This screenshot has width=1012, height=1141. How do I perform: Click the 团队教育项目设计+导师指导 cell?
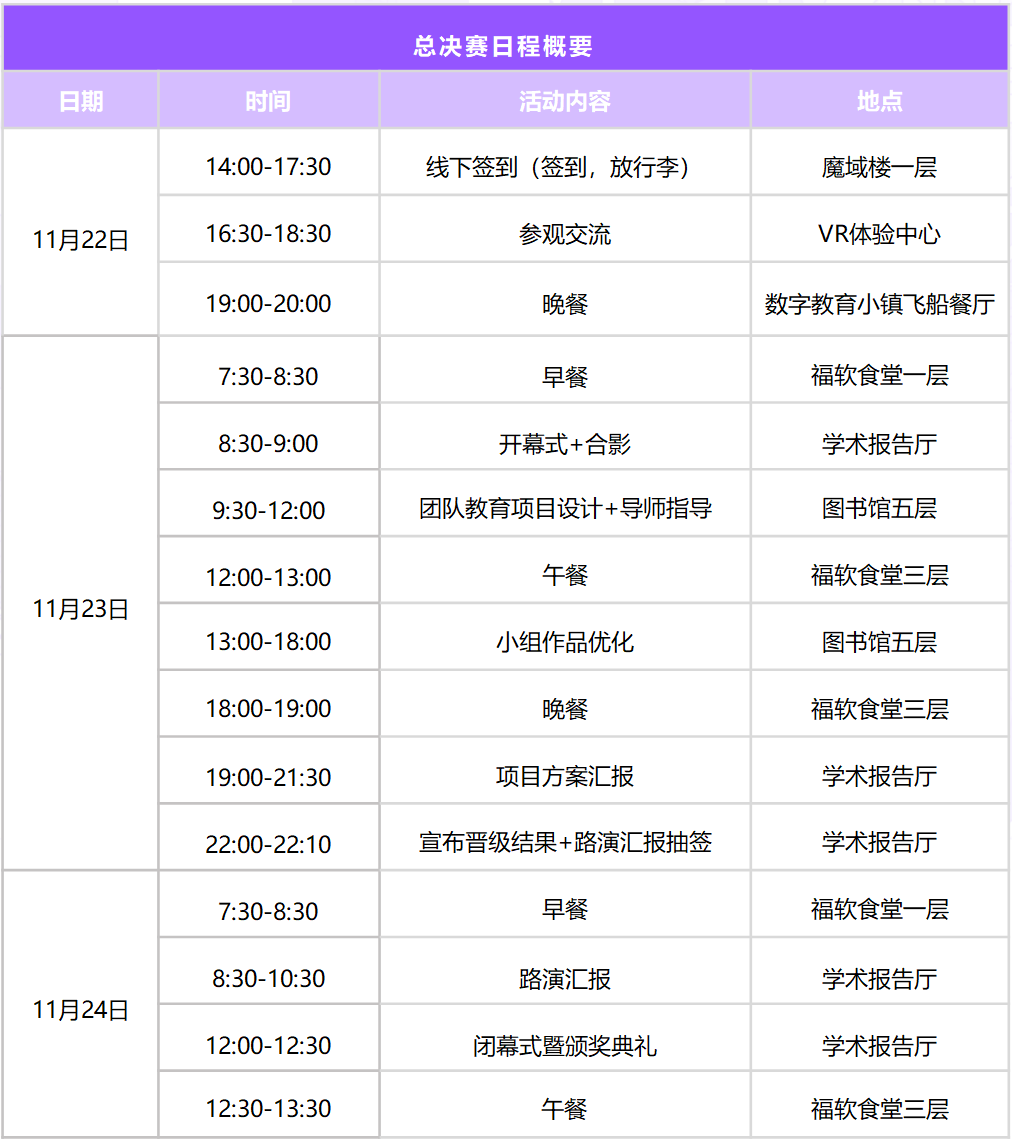tap(565, 509)
